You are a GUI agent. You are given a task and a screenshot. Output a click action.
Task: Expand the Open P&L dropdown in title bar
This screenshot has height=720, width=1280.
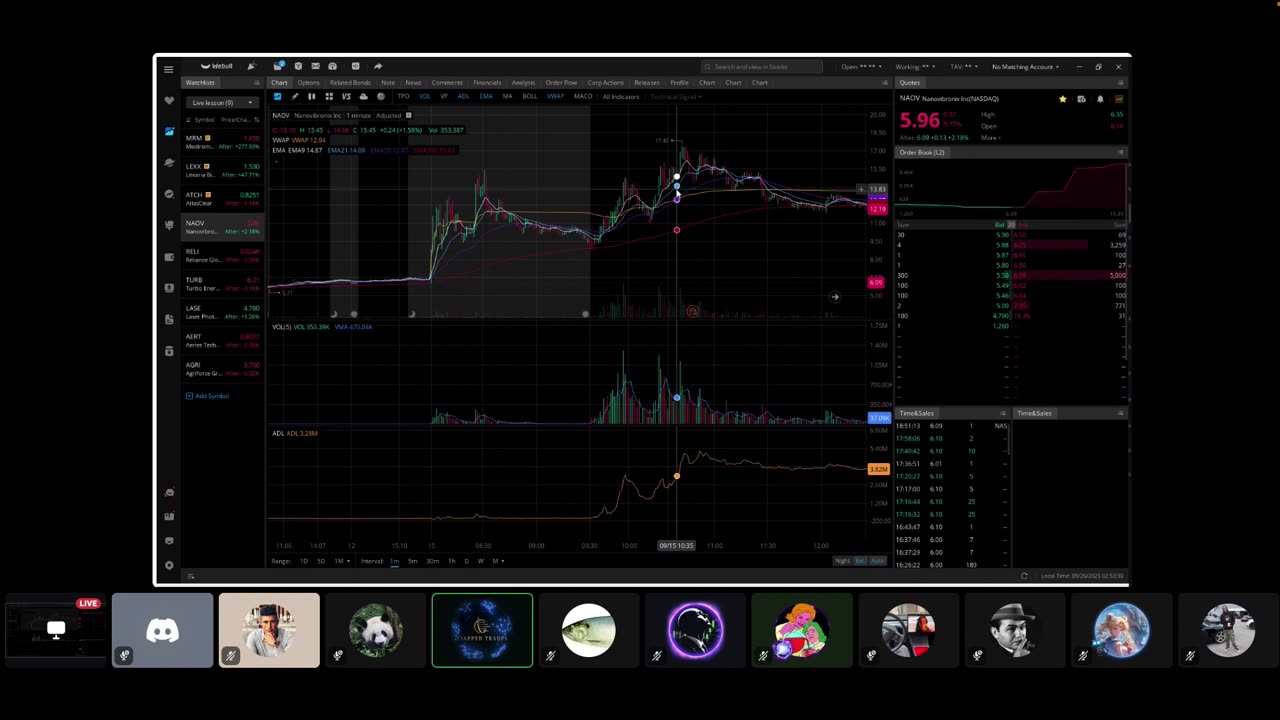pyautogui.click(x=861, y=67)
